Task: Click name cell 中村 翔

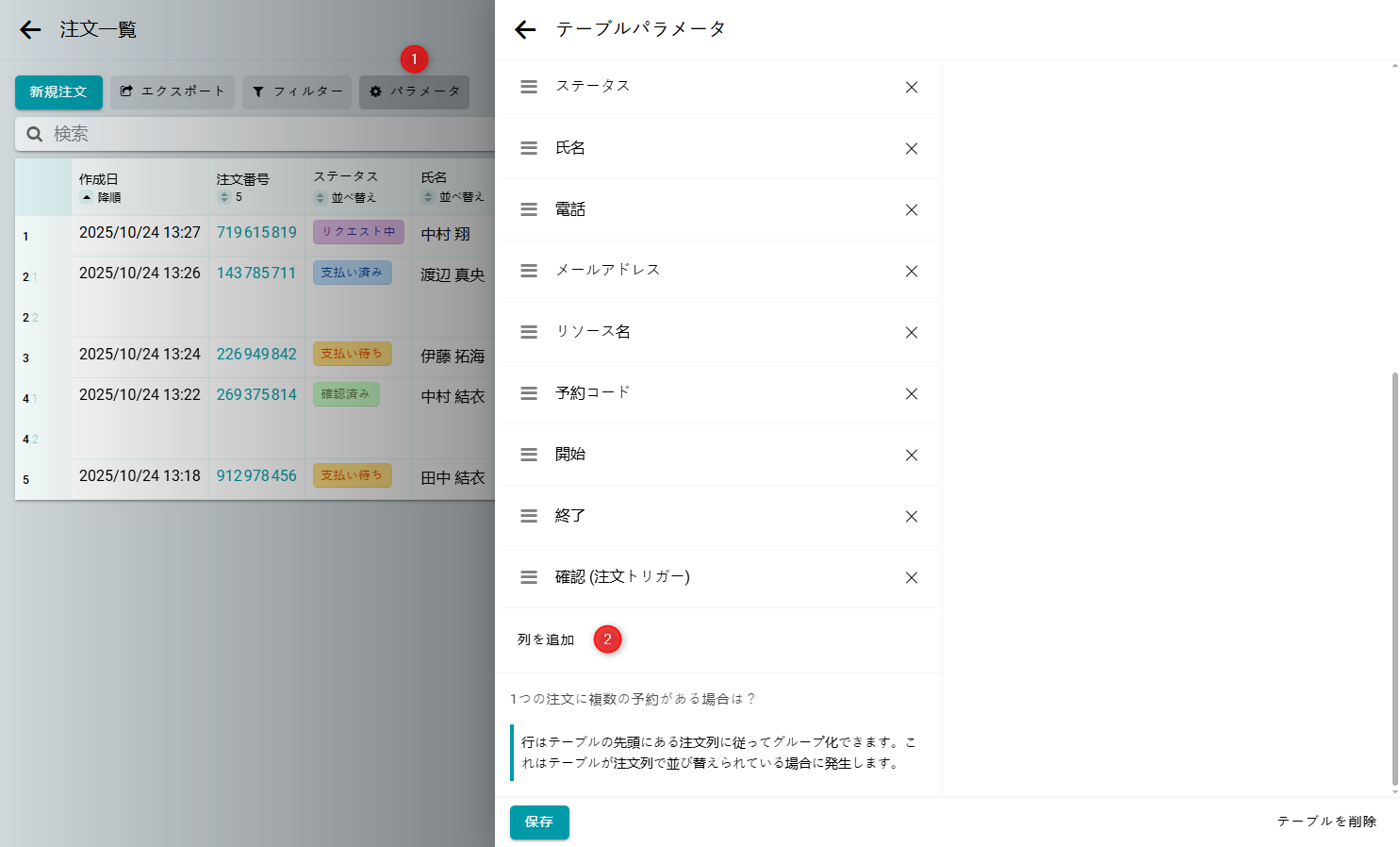Action: tap(445, 235)
